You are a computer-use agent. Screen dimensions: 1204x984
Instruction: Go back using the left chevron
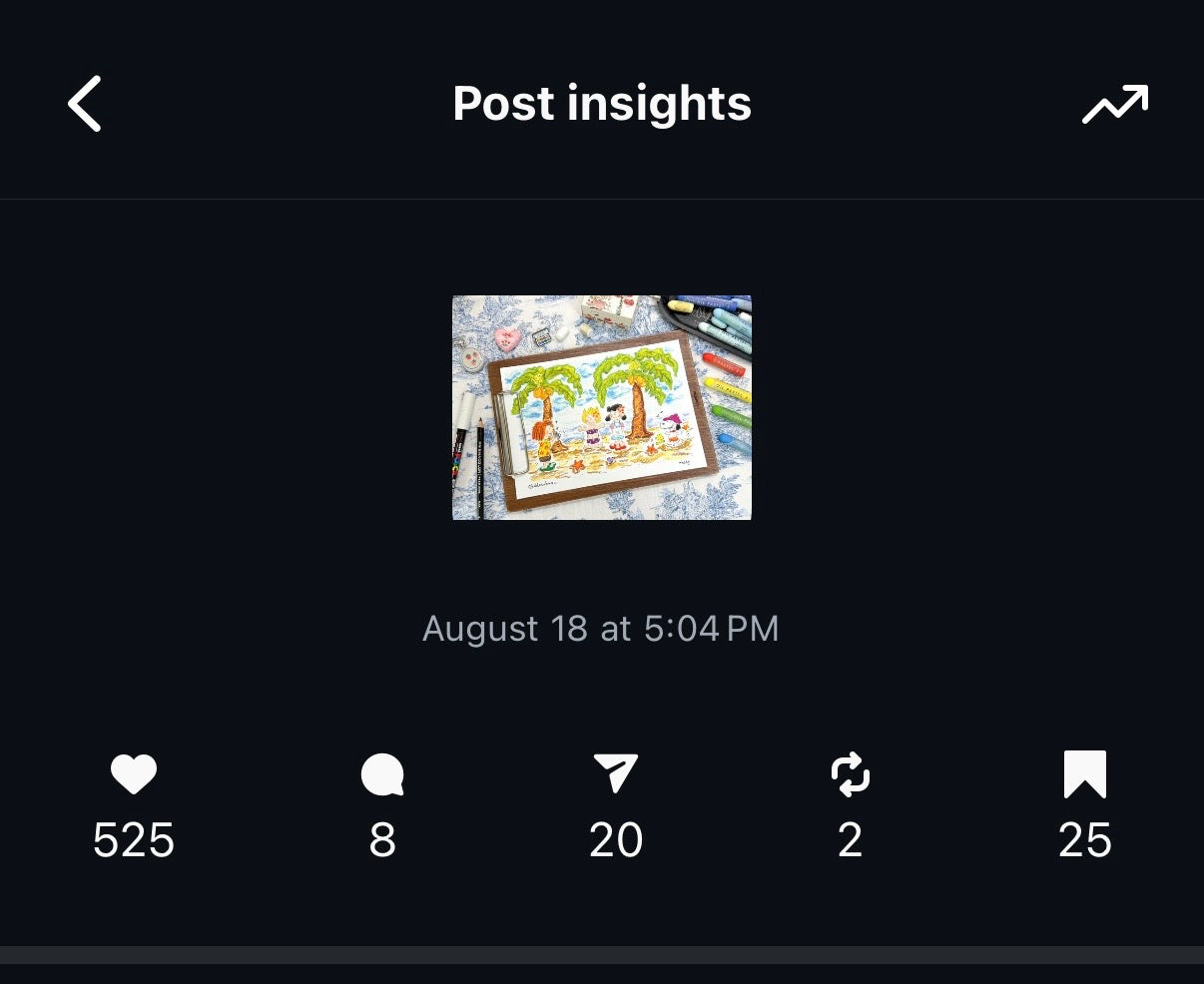tap(85, 104)
